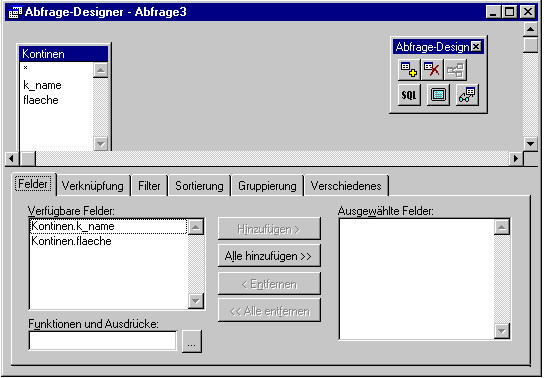
Task: Click into the Funktionen und Ausdrücke field
Action: 103,341
